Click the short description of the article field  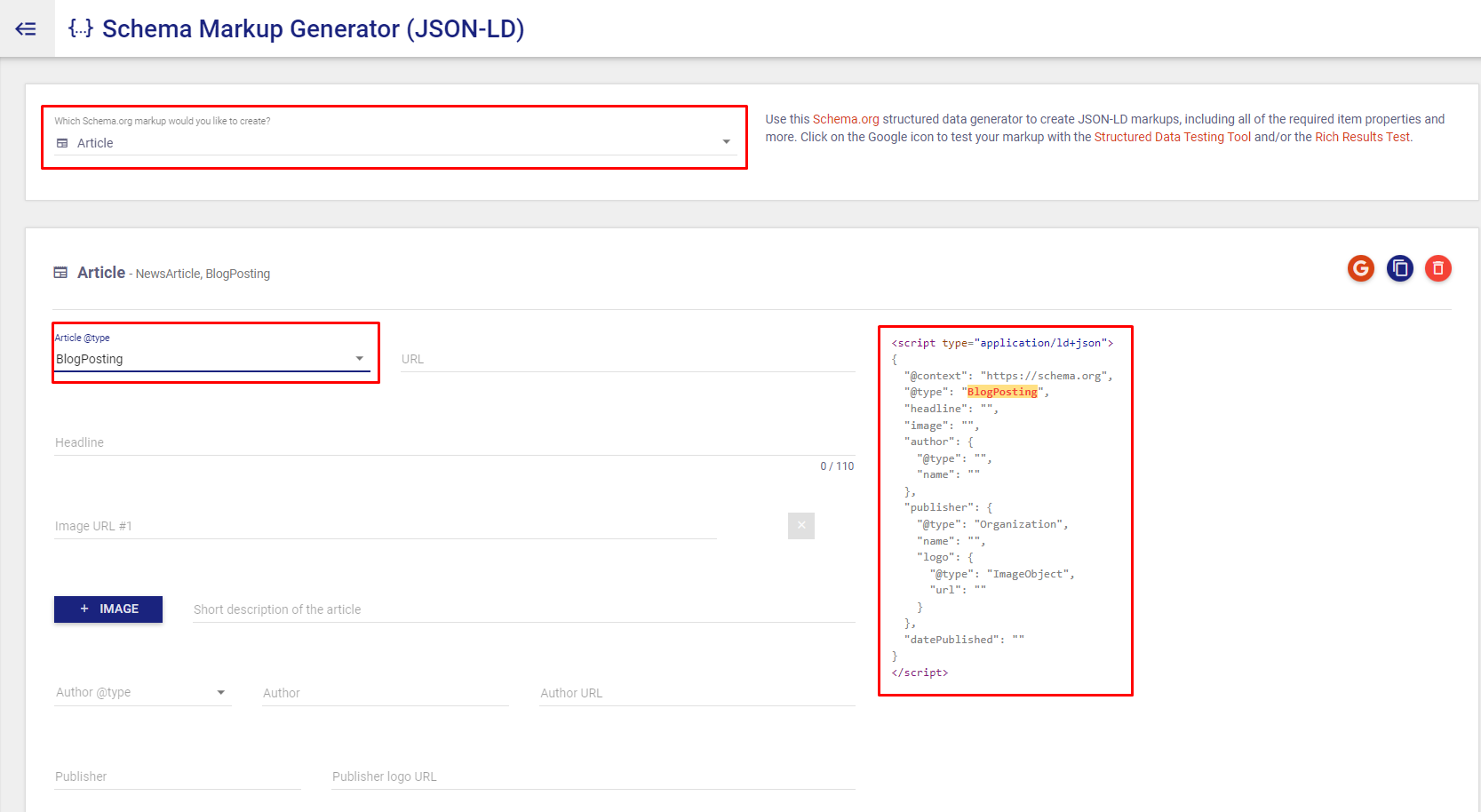(444, 609)
